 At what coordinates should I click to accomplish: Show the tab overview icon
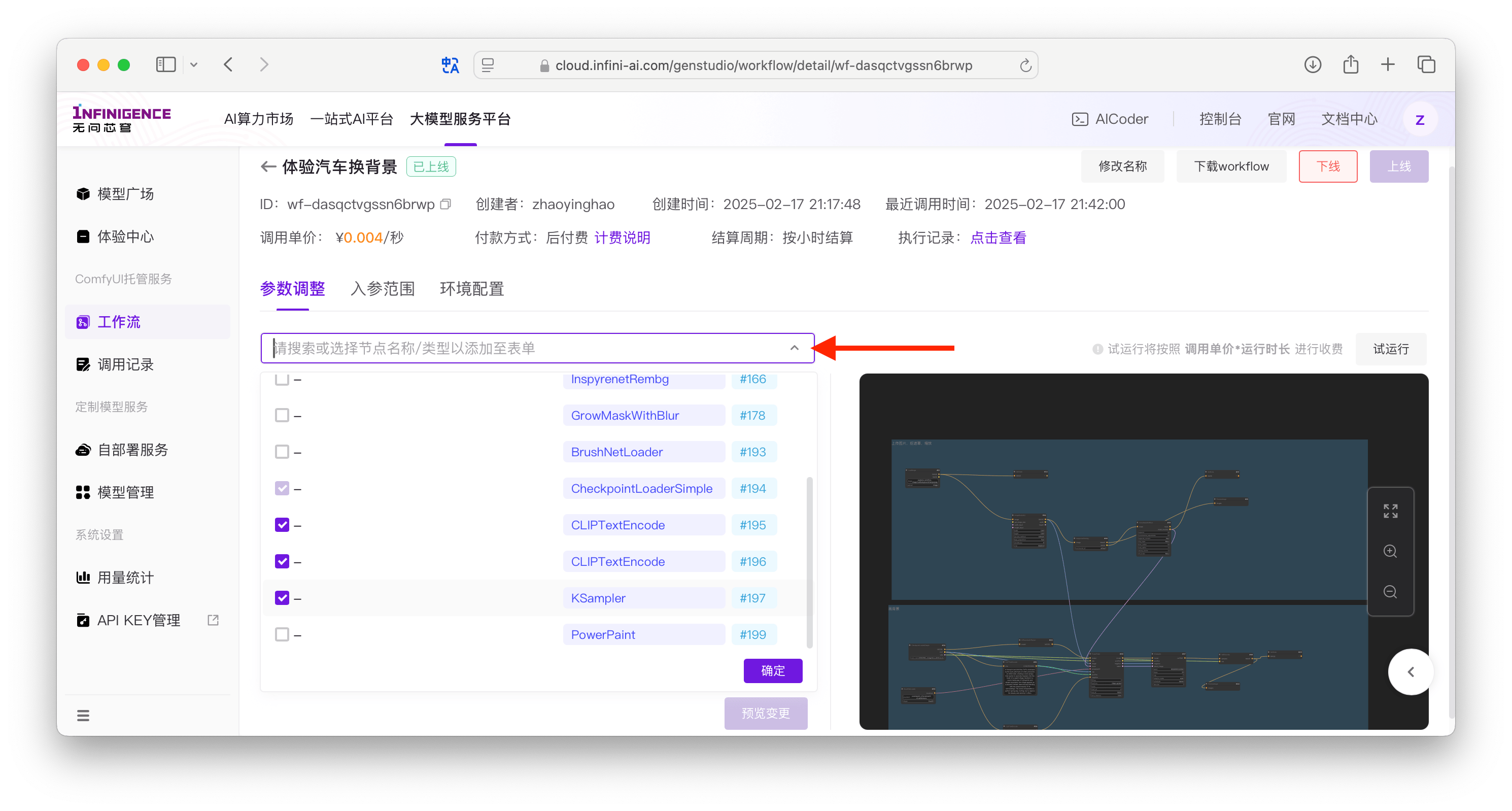pos(1426,64)
